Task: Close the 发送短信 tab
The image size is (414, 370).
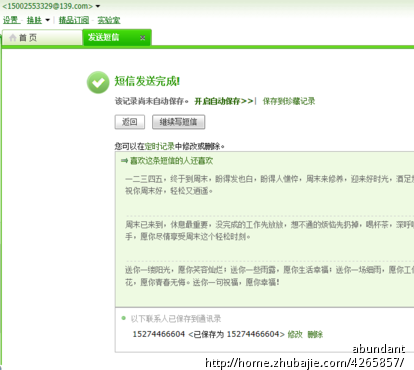Action: [x=143, y=37]
